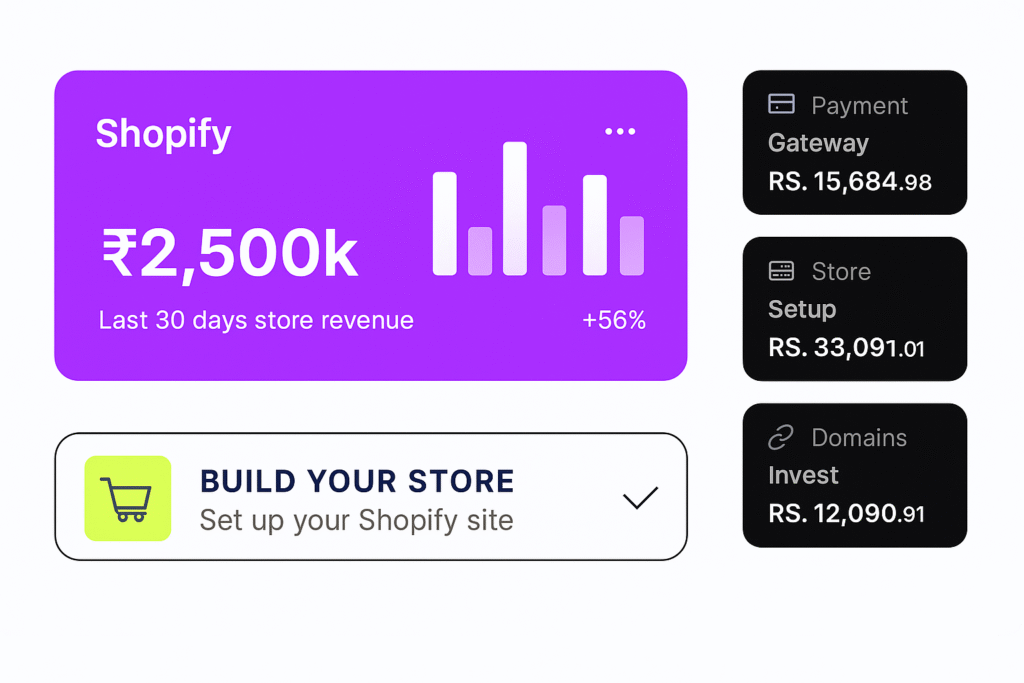This screenshot has height=683, width=1024.
Task: Click the shopping cart icon
Action: [x=128, y=498]
